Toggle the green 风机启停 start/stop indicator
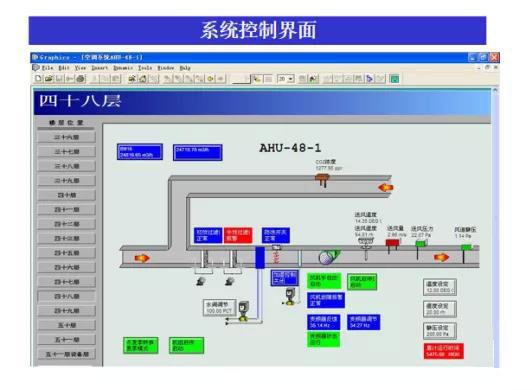Image resolution: width=532 pixels, height=390 pixels. (x=362, y=282)
